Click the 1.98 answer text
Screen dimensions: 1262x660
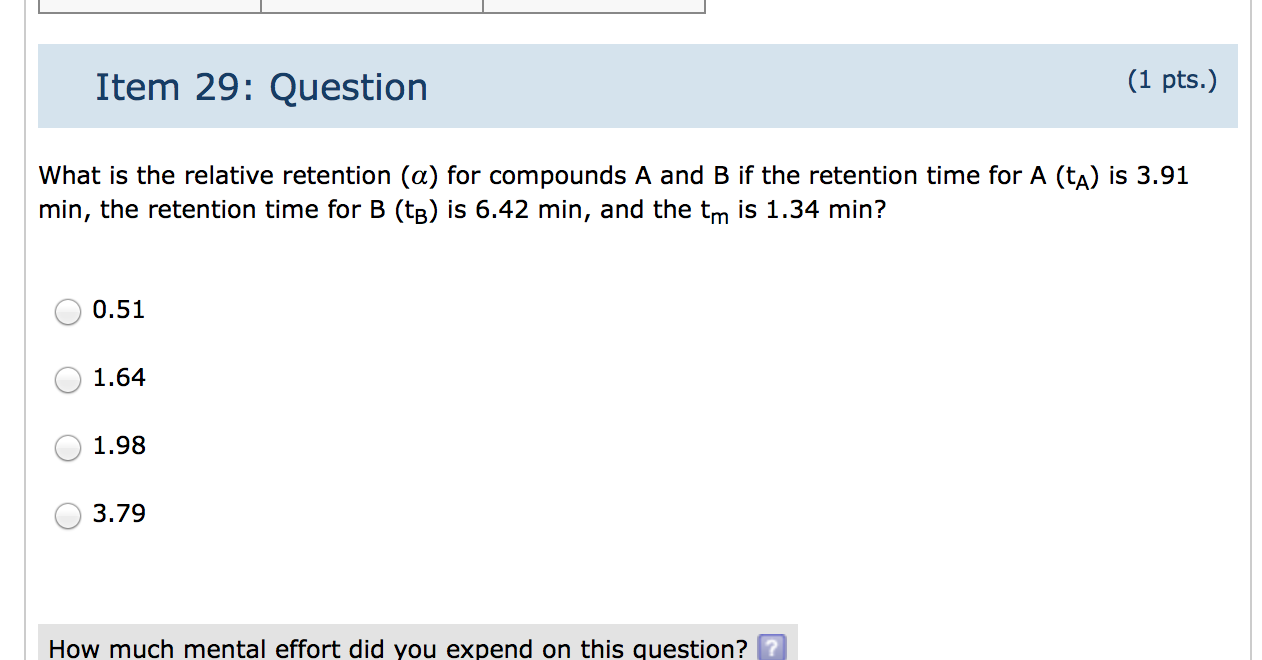(118, 446)
